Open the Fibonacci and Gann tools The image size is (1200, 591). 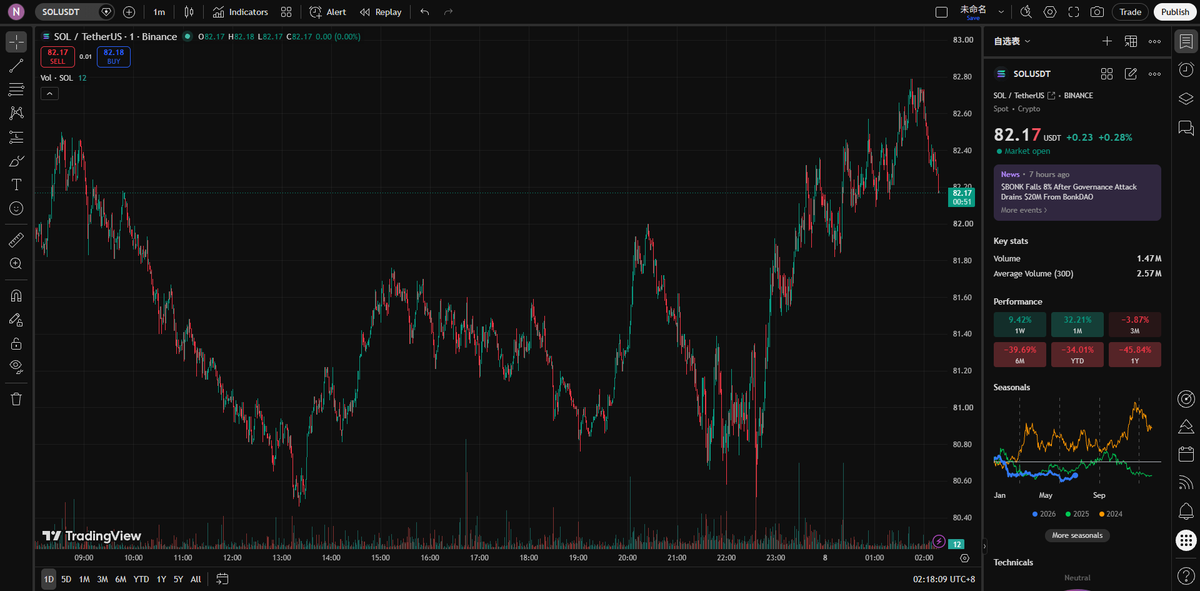click(16, 90)
